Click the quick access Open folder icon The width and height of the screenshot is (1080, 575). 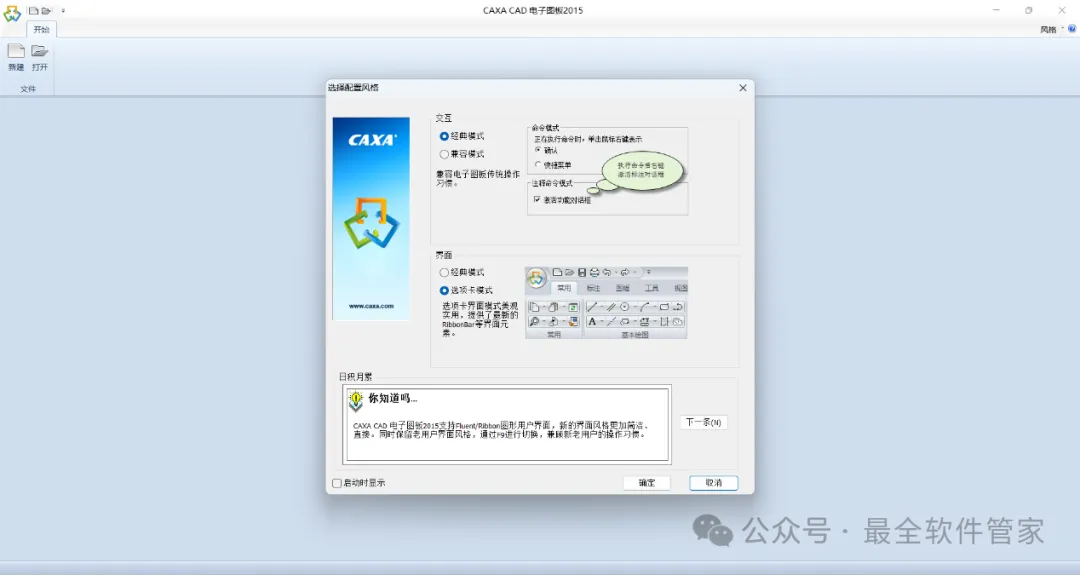point(46,11)
